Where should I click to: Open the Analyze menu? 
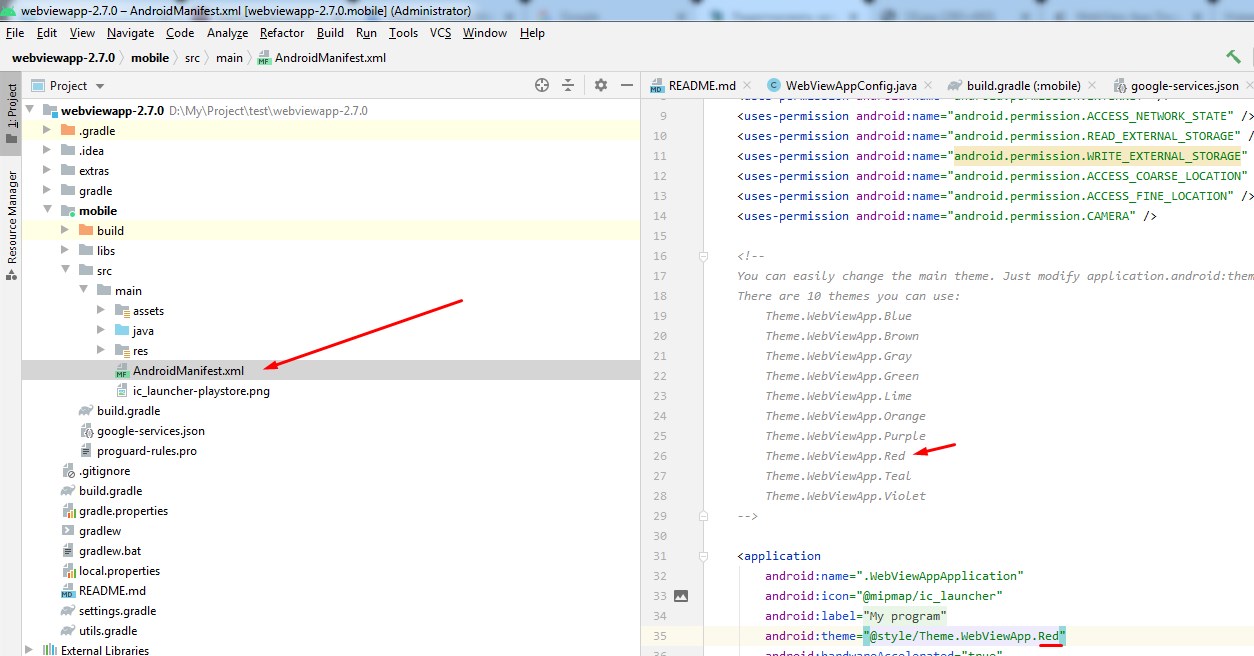coord(227,33)
